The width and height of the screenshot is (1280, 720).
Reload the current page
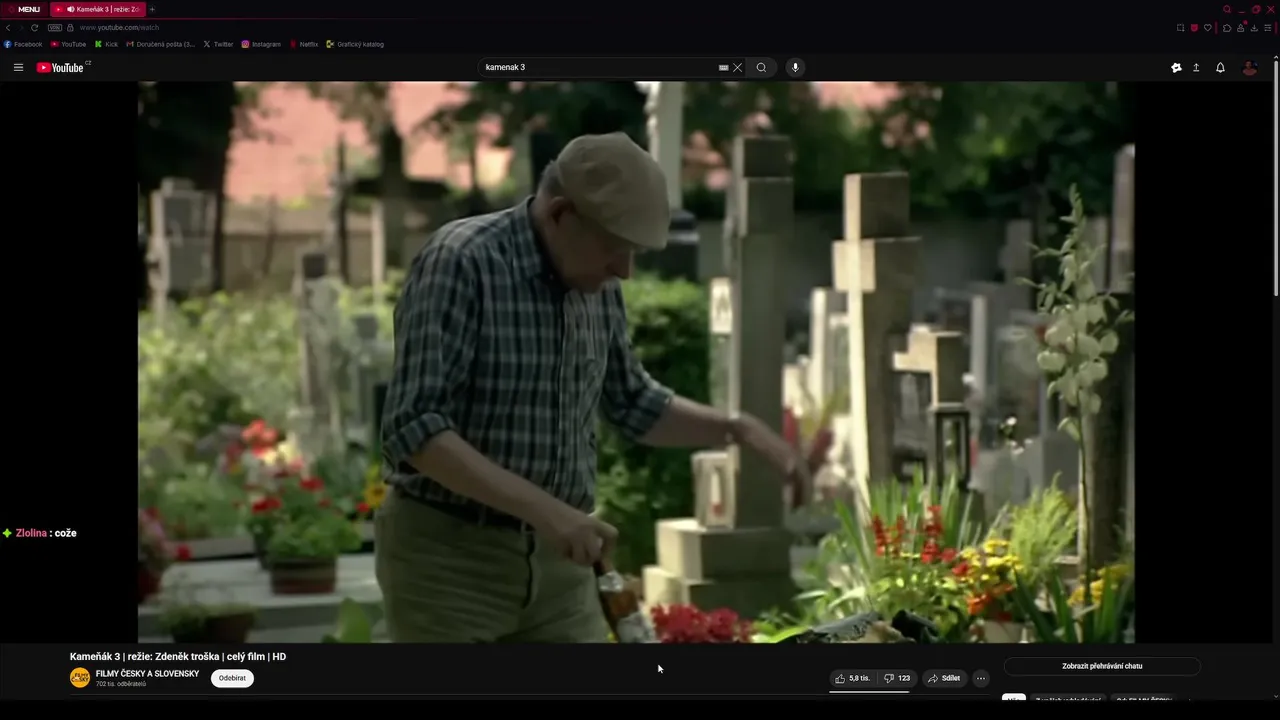pos(34,27)
